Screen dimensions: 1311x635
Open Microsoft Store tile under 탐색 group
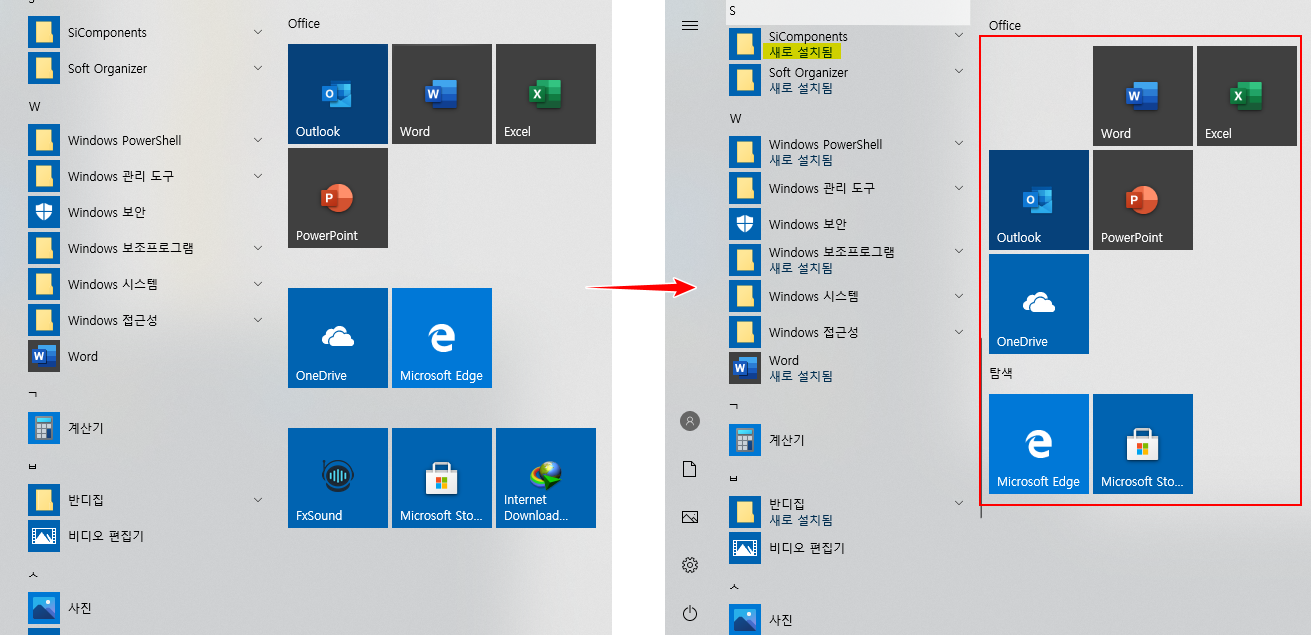pos(1143,444)
